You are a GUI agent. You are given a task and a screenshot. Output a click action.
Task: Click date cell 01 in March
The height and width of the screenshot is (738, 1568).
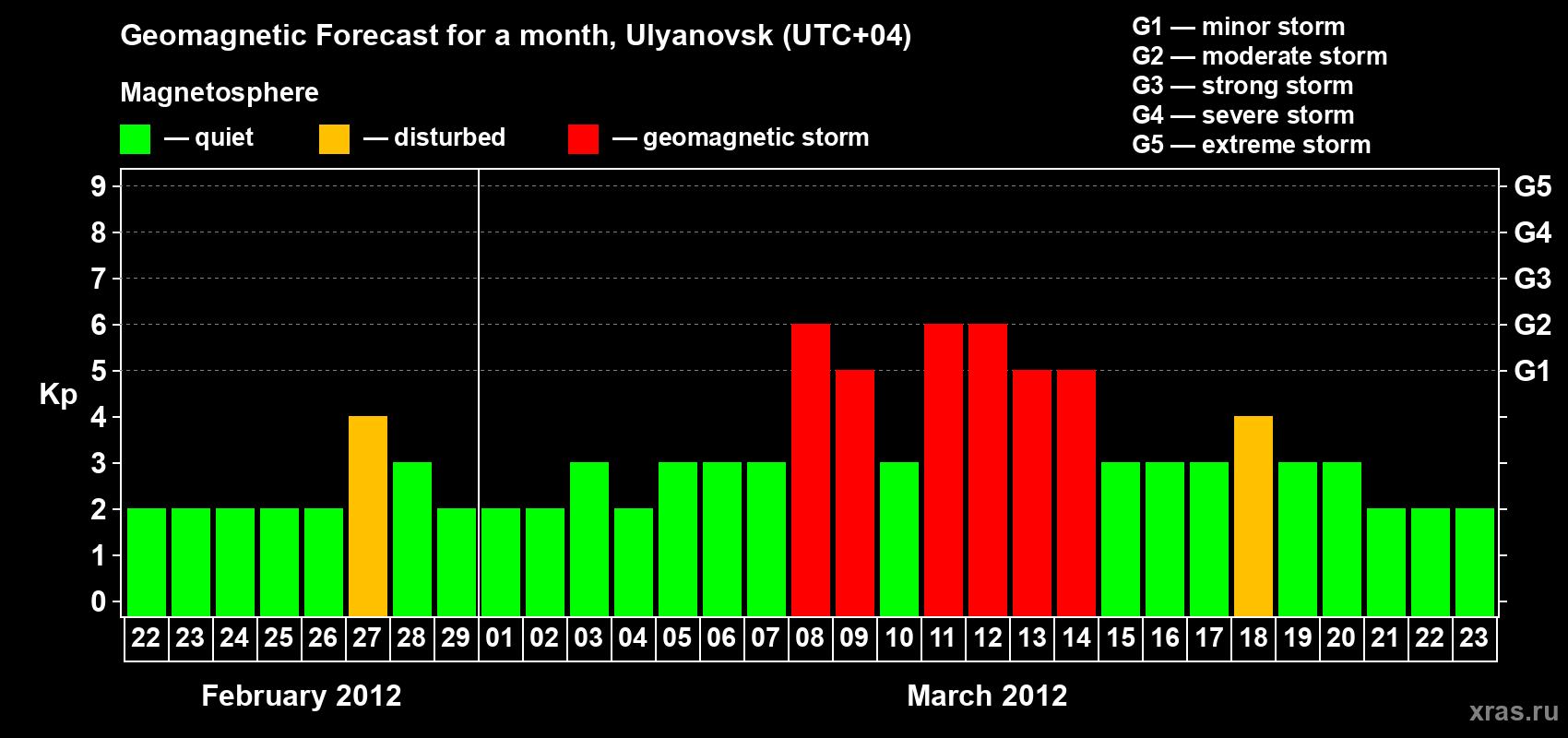point(500,638)
